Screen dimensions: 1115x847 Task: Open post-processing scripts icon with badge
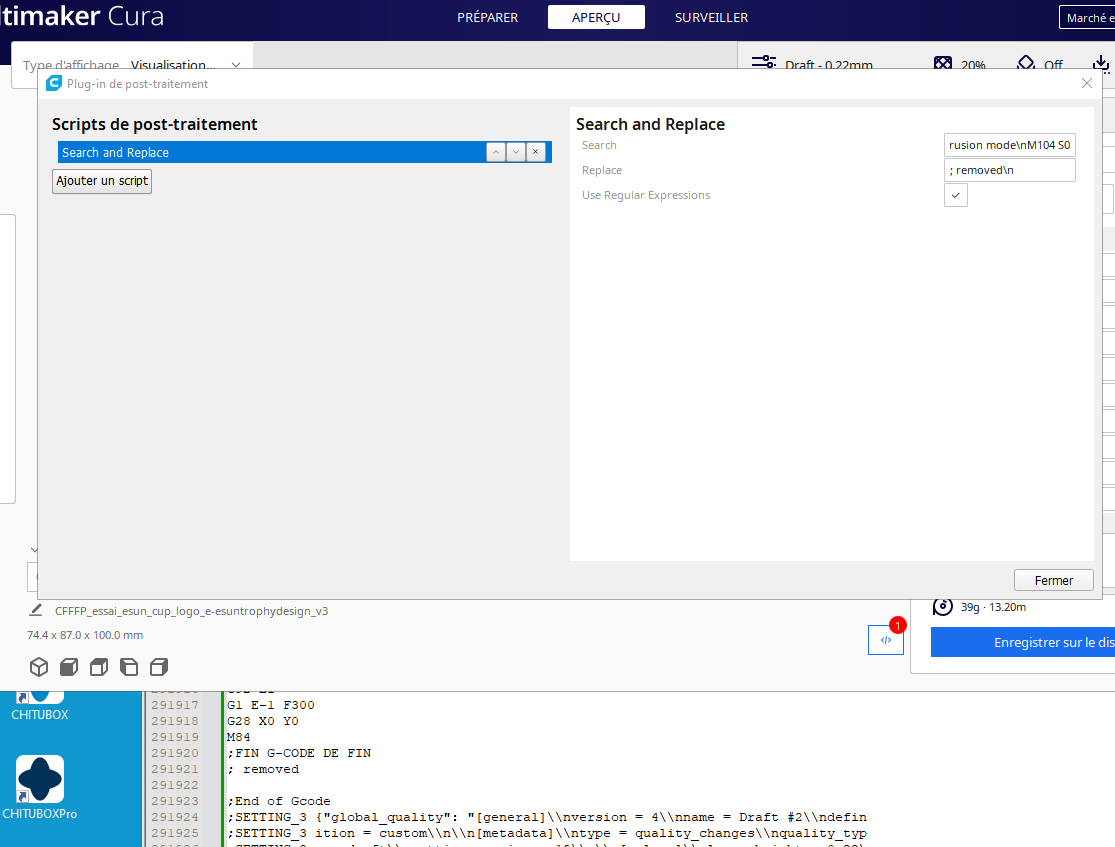point(886,640)
